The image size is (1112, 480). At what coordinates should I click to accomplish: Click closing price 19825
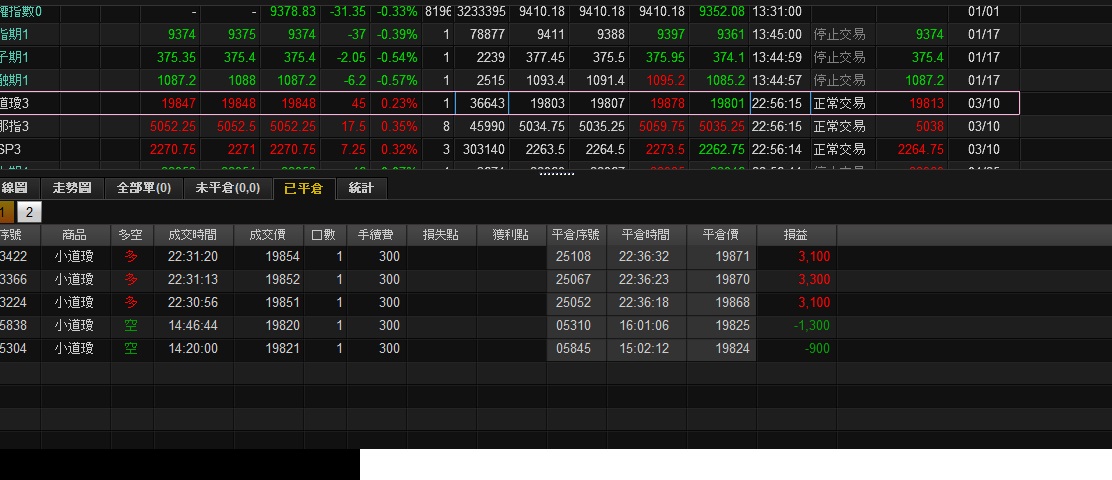point(733,325)
